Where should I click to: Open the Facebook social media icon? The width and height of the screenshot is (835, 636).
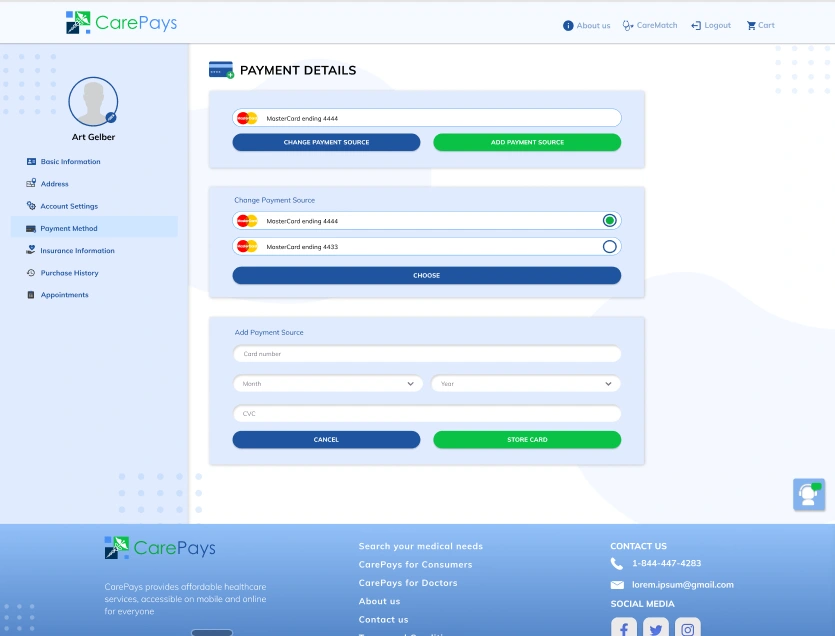(624, 629)
